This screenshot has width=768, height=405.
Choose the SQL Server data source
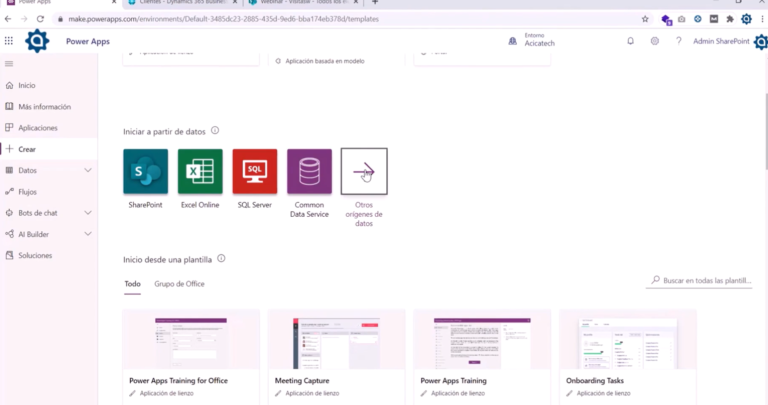point(254,171)
